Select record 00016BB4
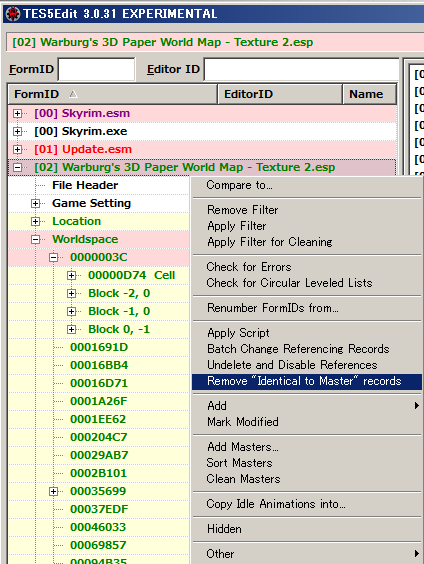Screen dimensions: 424x564 (x=99, y=365)
